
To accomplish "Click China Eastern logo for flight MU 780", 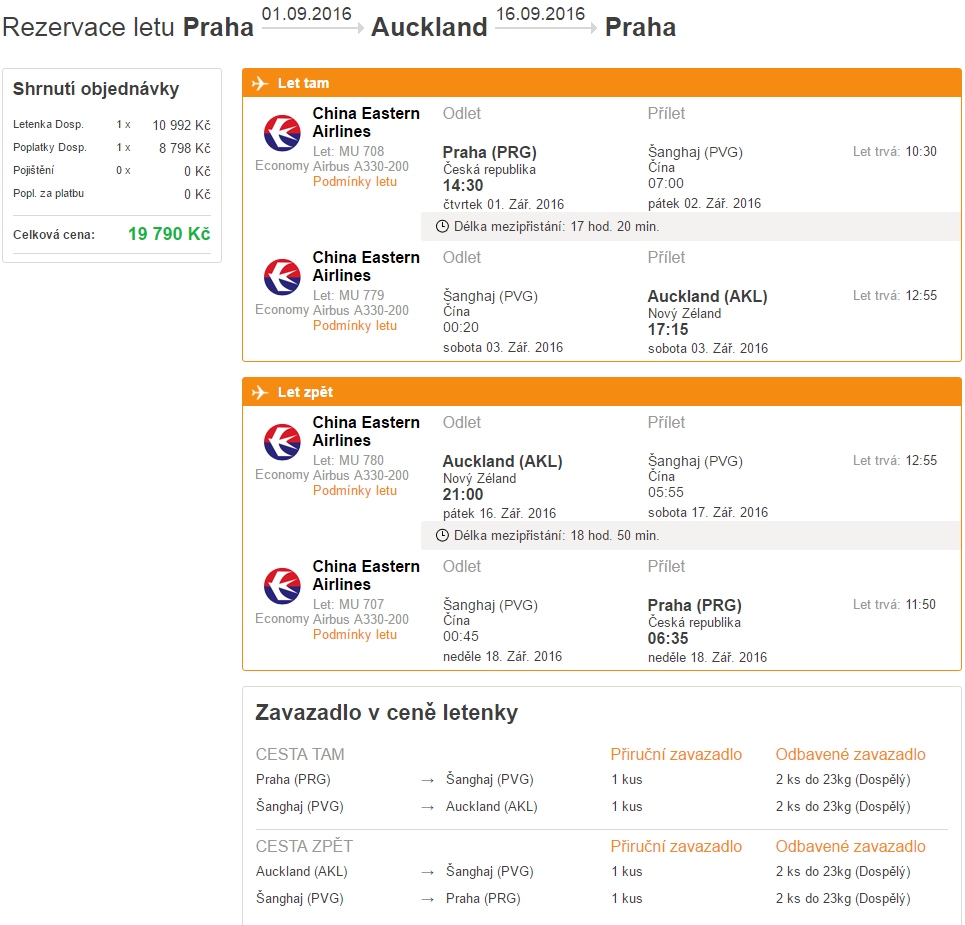I will tap(282, 441).
